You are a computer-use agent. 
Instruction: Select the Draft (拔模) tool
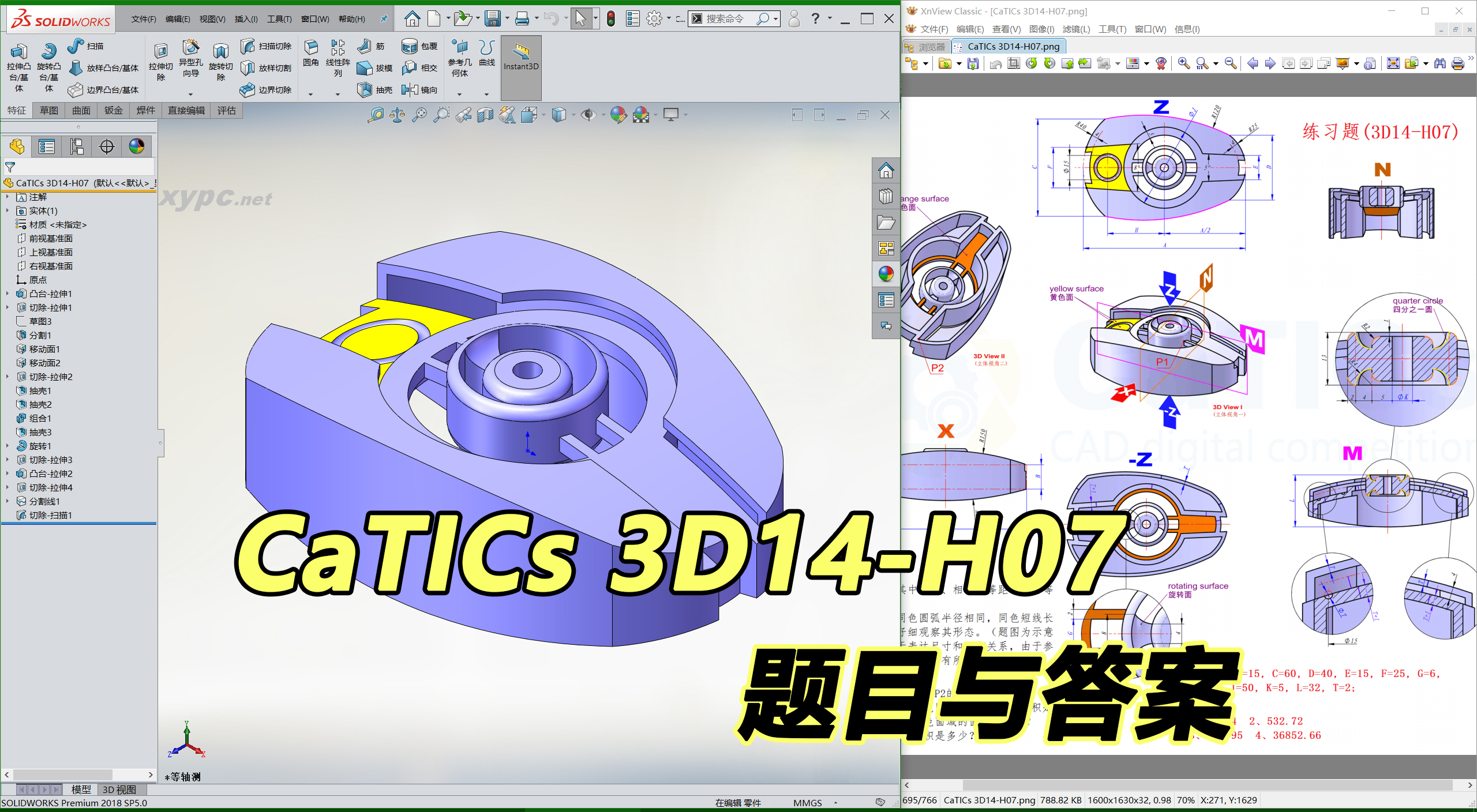coord(375,67)
